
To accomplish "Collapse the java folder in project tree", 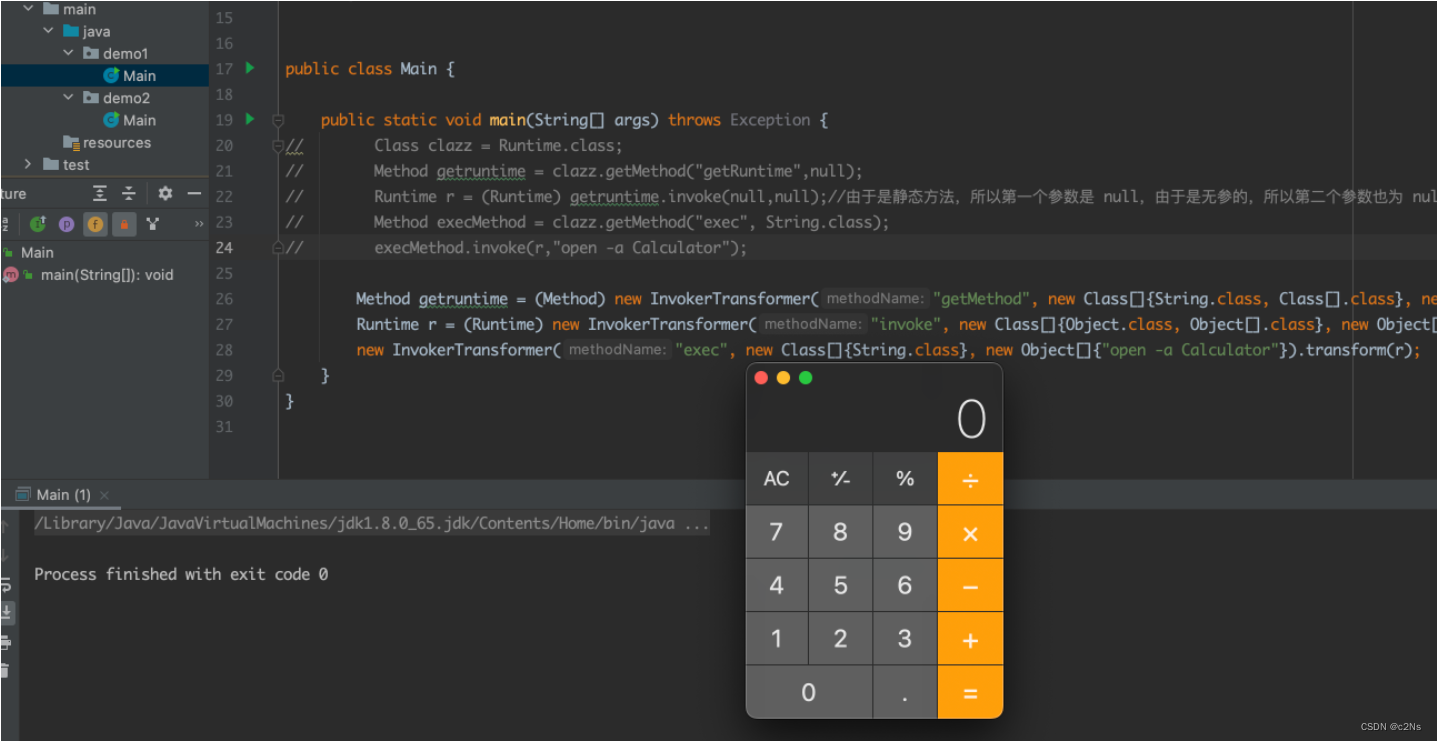I will (x=48, y=31).
